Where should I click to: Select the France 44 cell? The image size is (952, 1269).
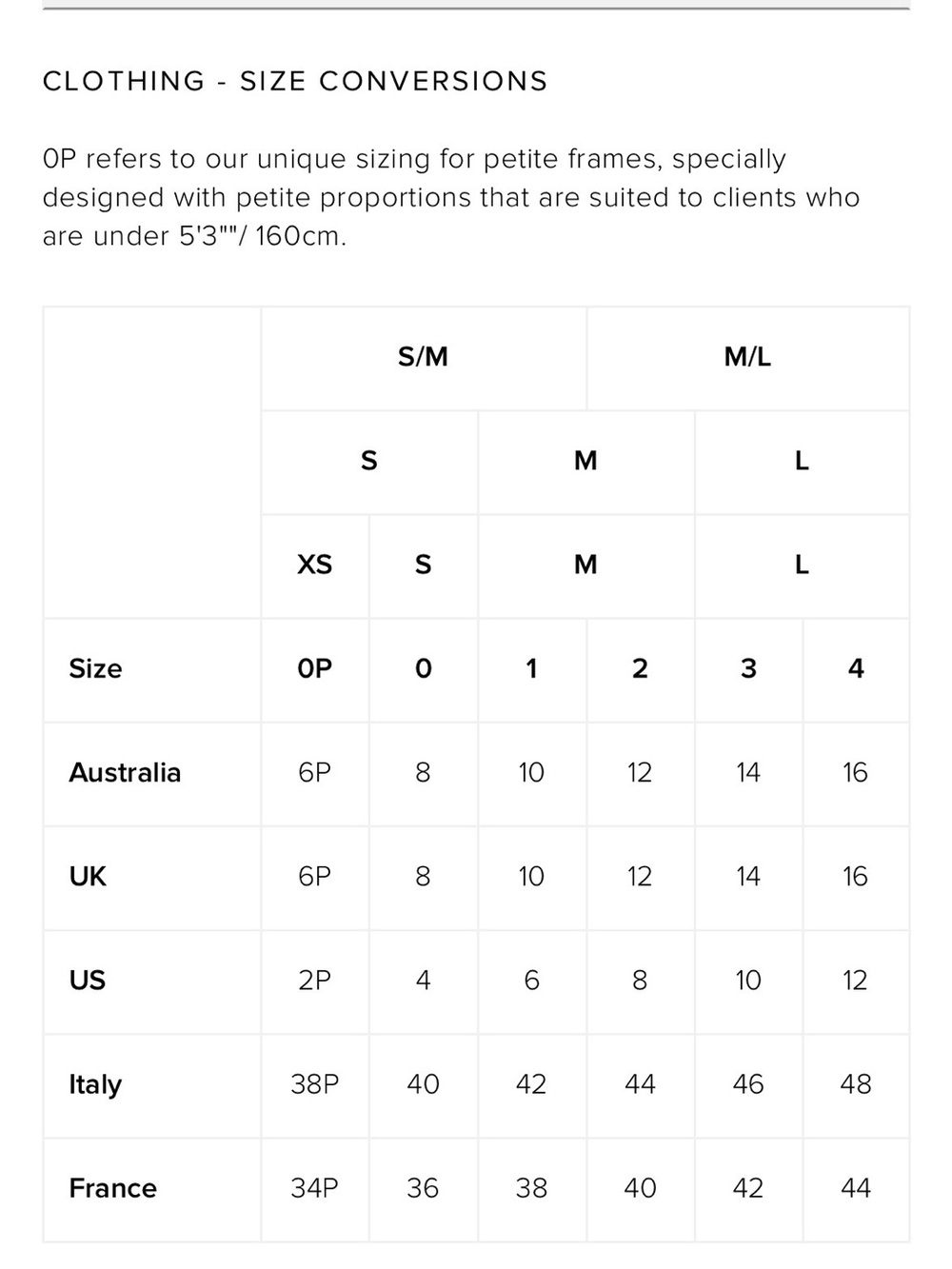click(x=856, y=1188)
